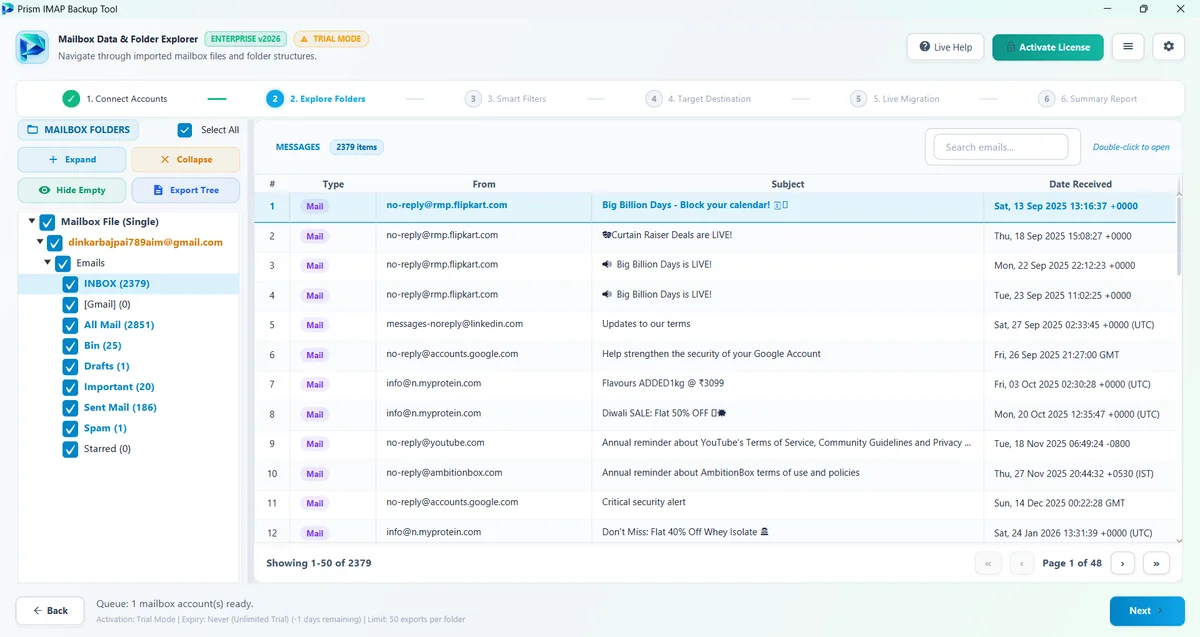Click the Mailbox Folders header button

point(79,130)
